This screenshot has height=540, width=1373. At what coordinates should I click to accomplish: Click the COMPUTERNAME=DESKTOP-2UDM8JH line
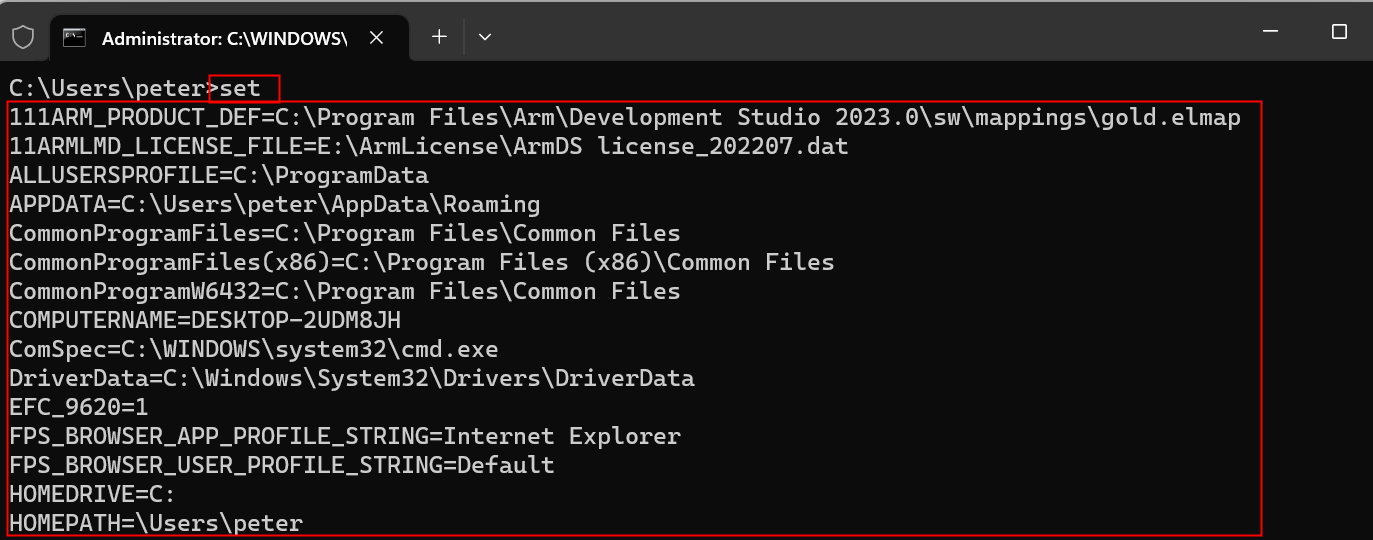click(x=205, y=321)
